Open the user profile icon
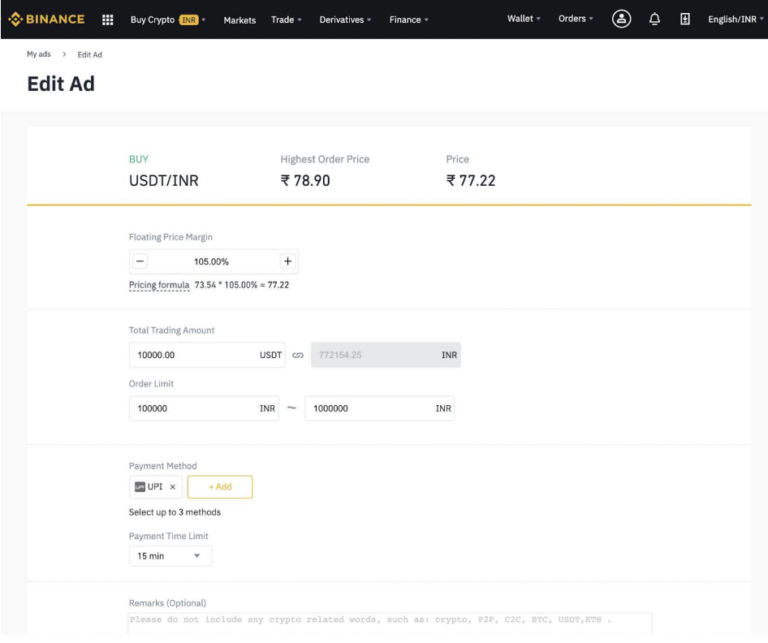This screenshot has height=643, width=768. click(x=621, y=19)
